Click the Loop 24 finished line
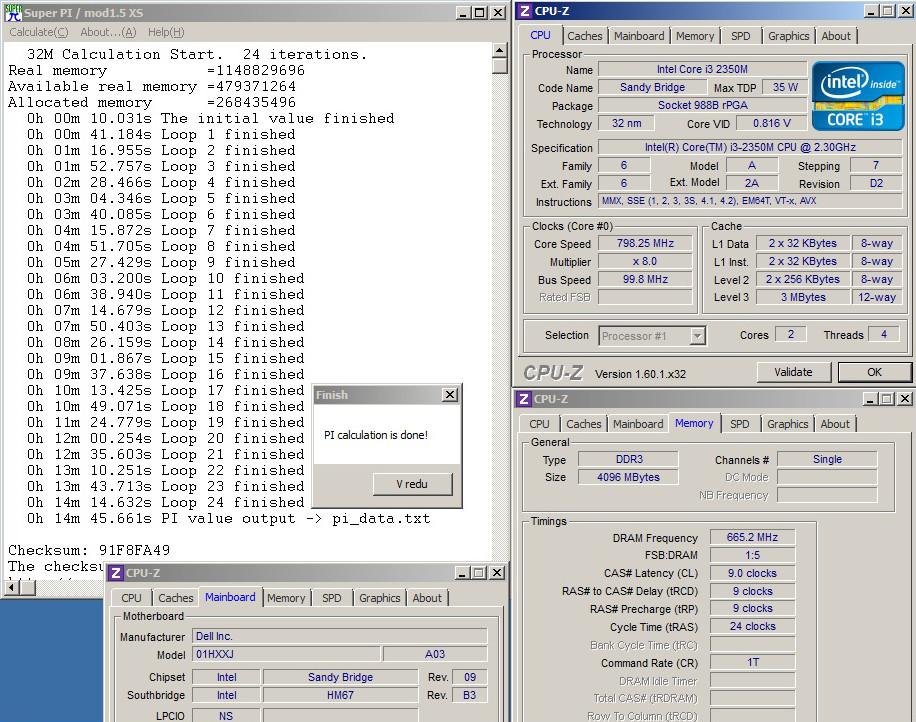 point(165,502)
